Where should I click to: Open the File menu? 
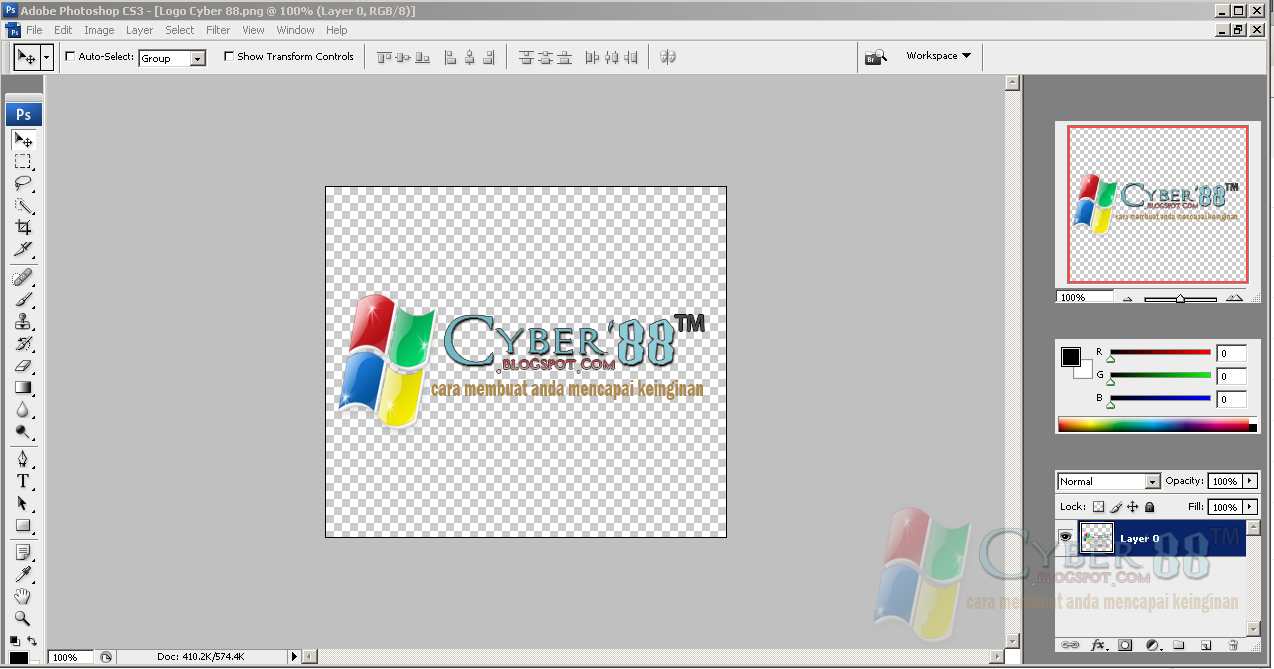coord(34,30)
